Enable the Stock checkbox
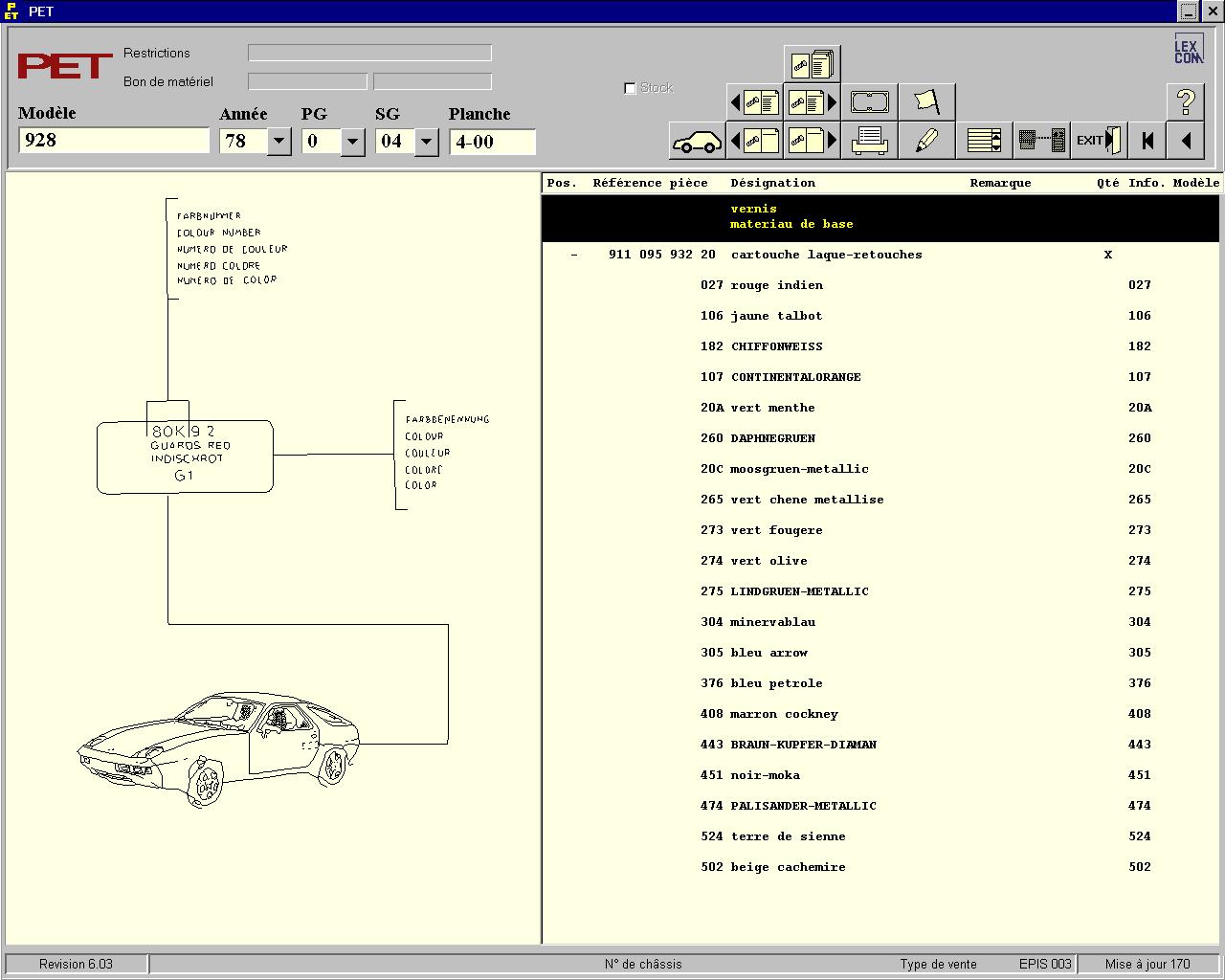This screenshot has height=980, width=1225. click(x=630, y=88)
